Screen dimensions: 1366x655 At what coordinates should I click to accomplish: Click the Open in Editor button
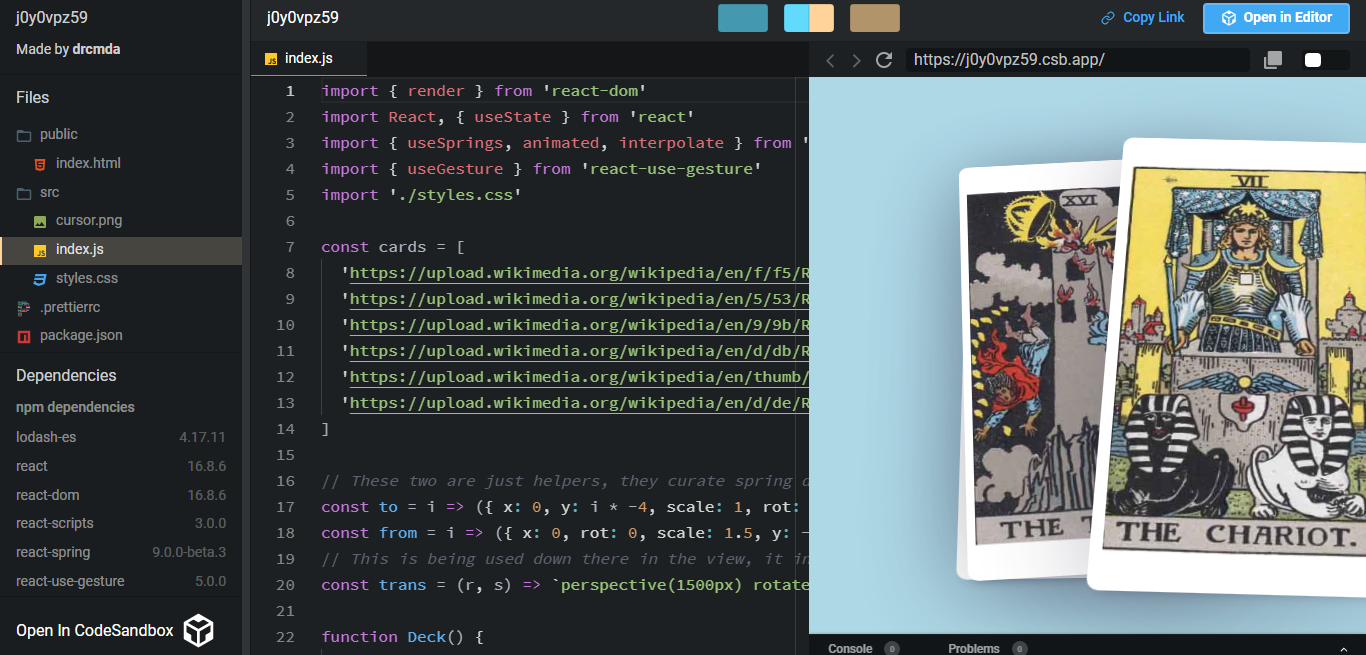pos(1276,18)
